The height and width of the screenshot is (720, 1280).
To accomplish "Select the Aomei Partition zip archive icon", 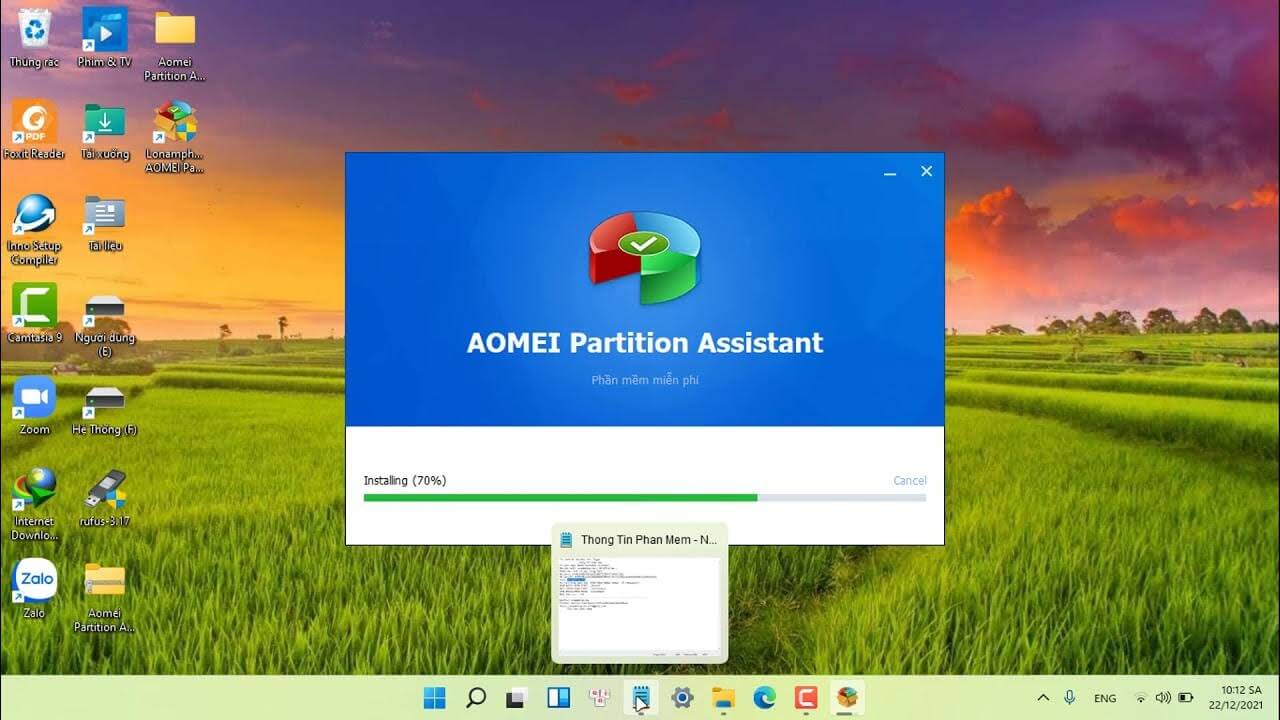I will (x=105, y=596).
